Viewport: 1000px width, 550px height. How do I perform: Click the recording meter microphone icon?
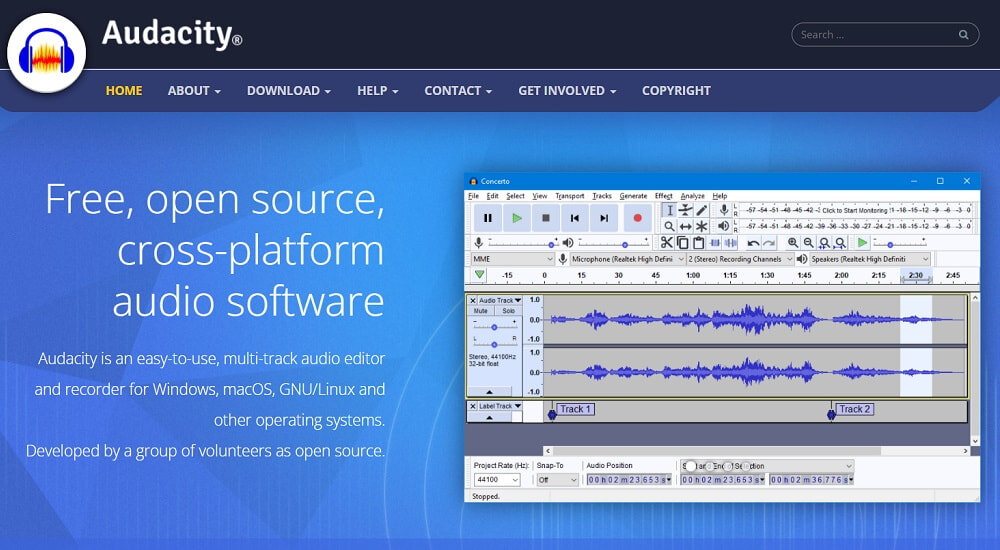click(724, 210)
